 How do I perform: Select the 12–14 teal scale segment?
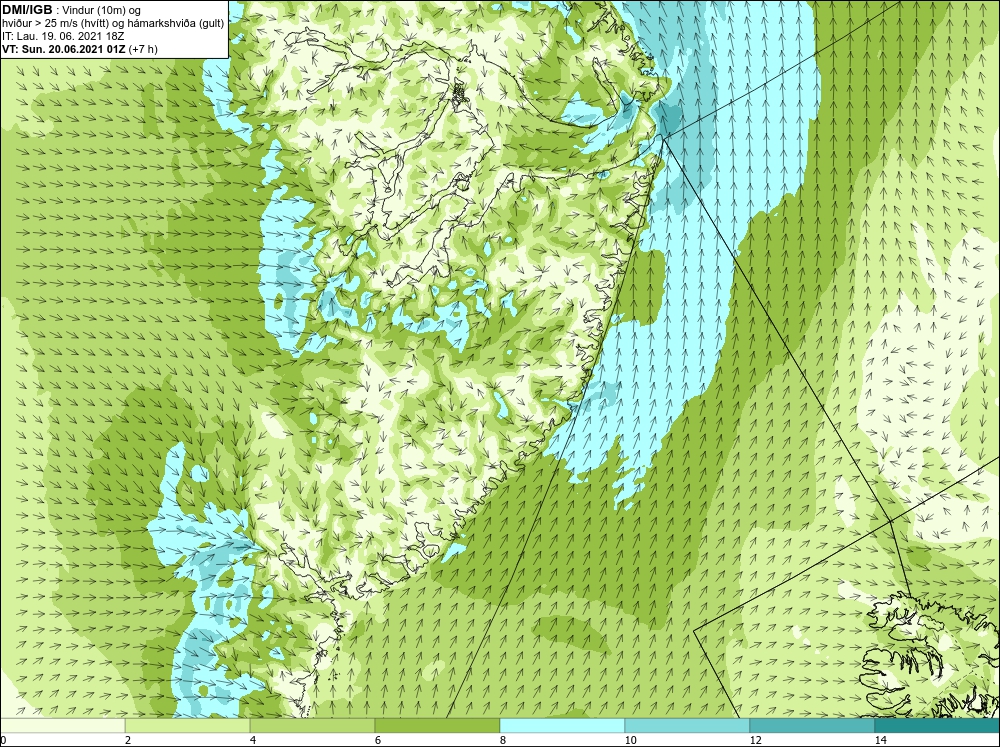click(812, 726)
